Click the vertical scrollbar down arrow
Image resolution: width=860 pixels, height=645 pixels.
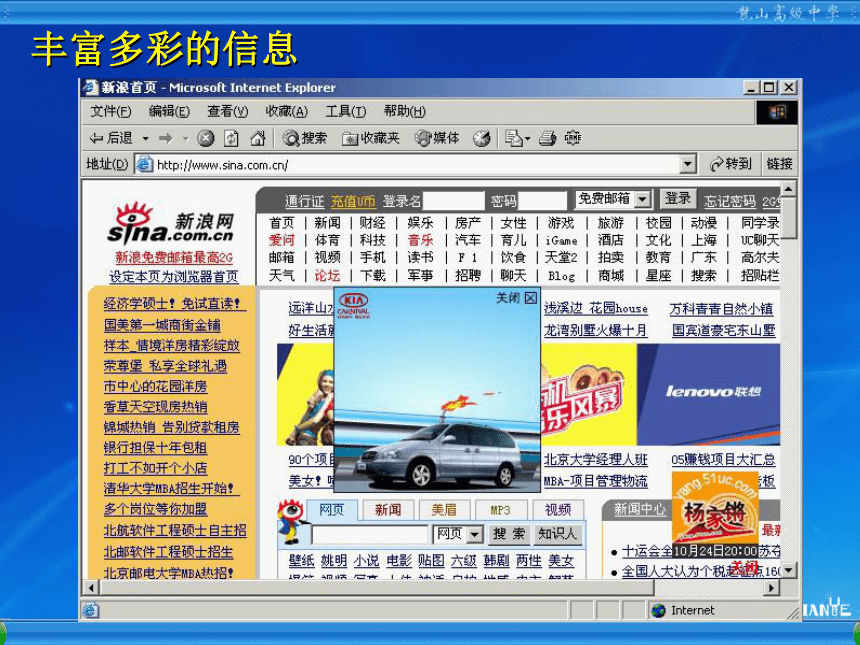pos(788,570)
